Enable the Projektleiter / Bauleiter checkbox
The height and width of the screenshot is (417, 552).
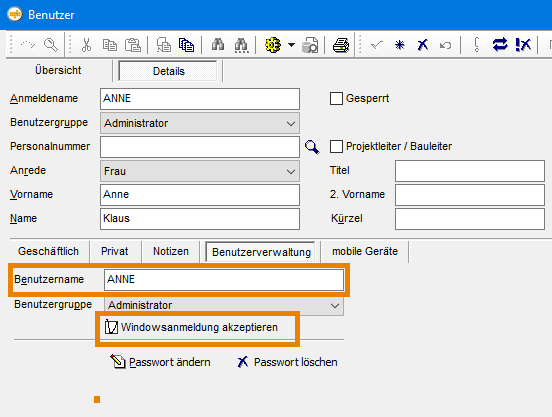336,146
